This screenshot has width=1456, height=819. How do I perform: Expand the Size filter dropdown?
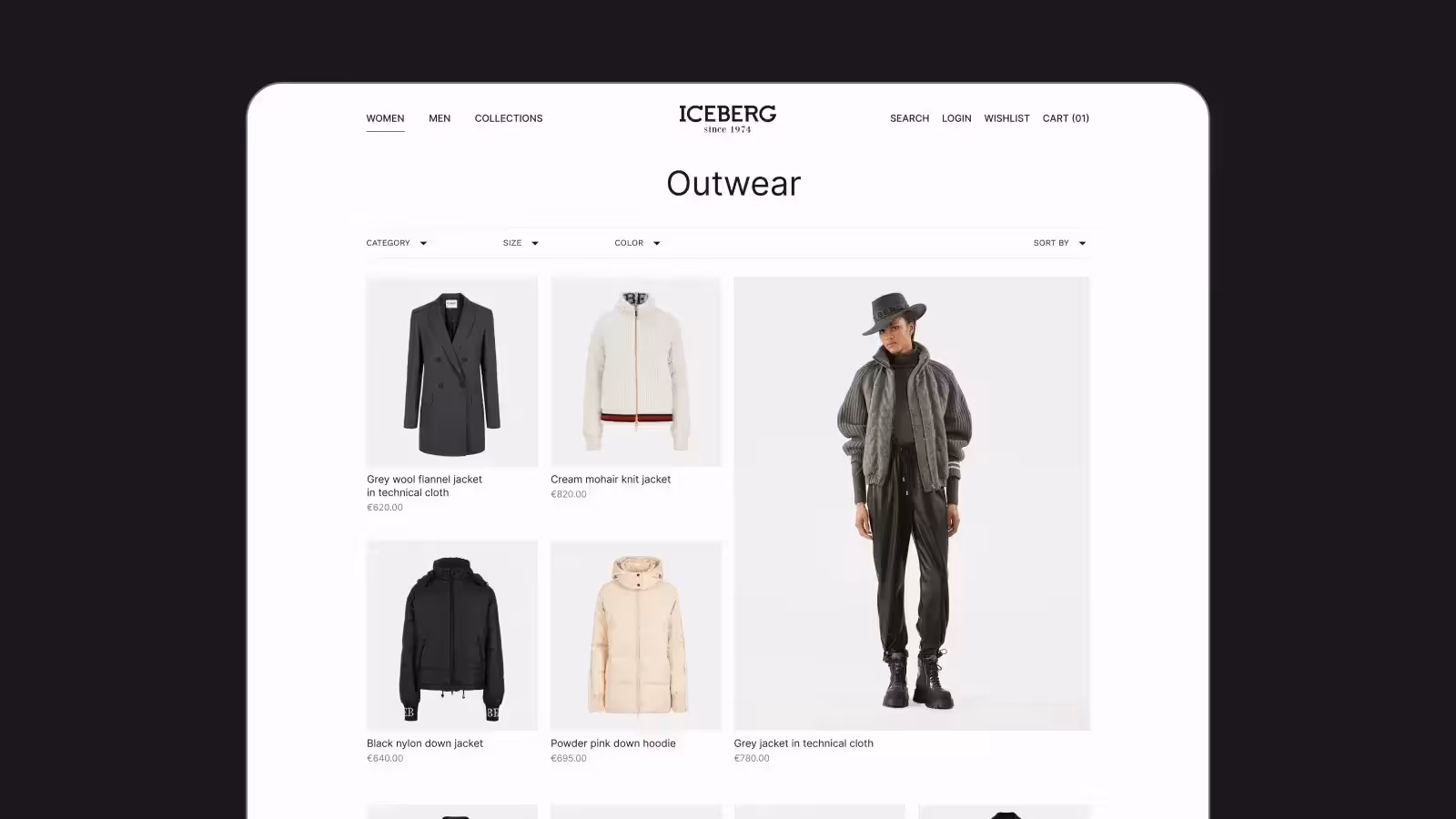point(521,243)
